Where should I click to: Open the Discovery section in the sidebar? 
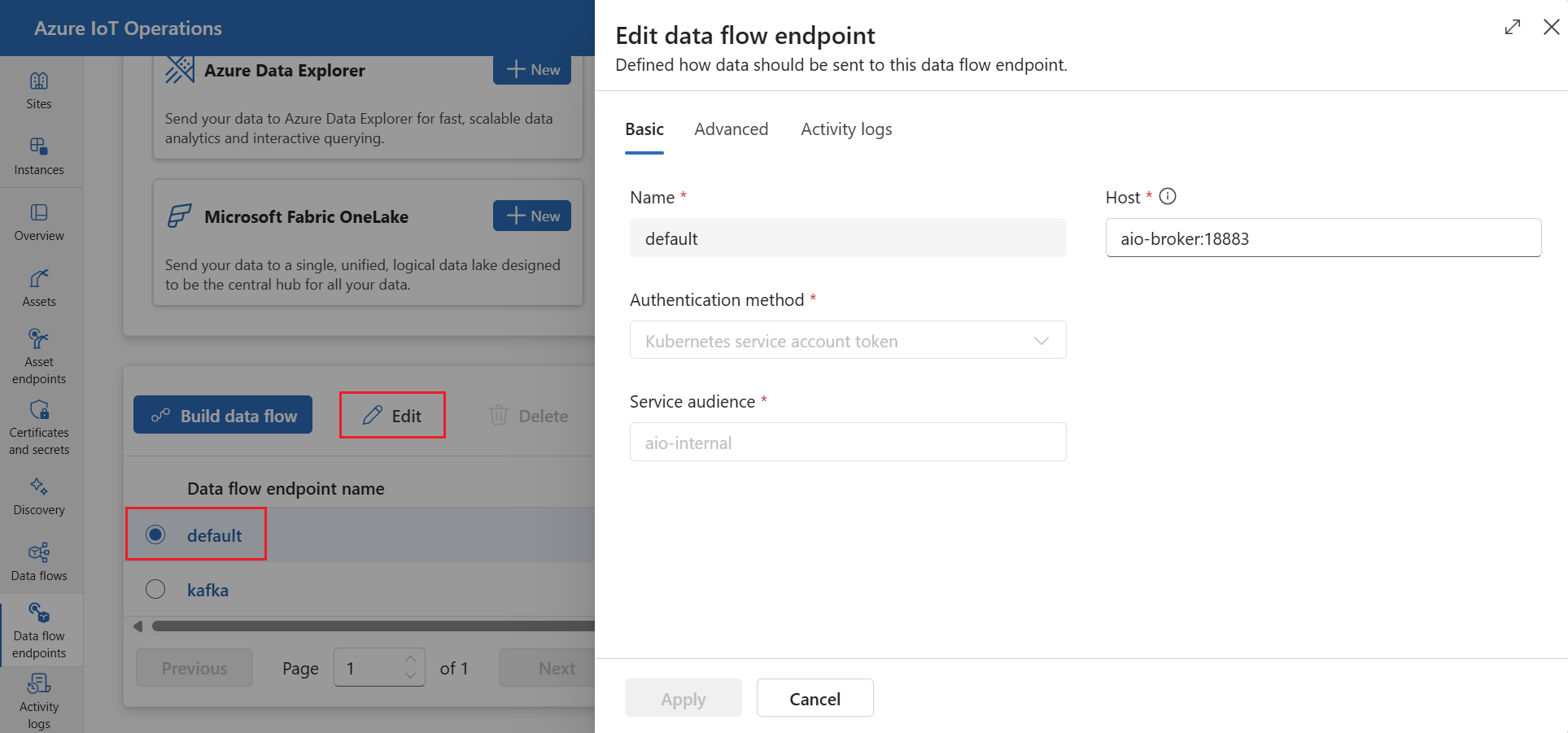click(x=38, y=495)
